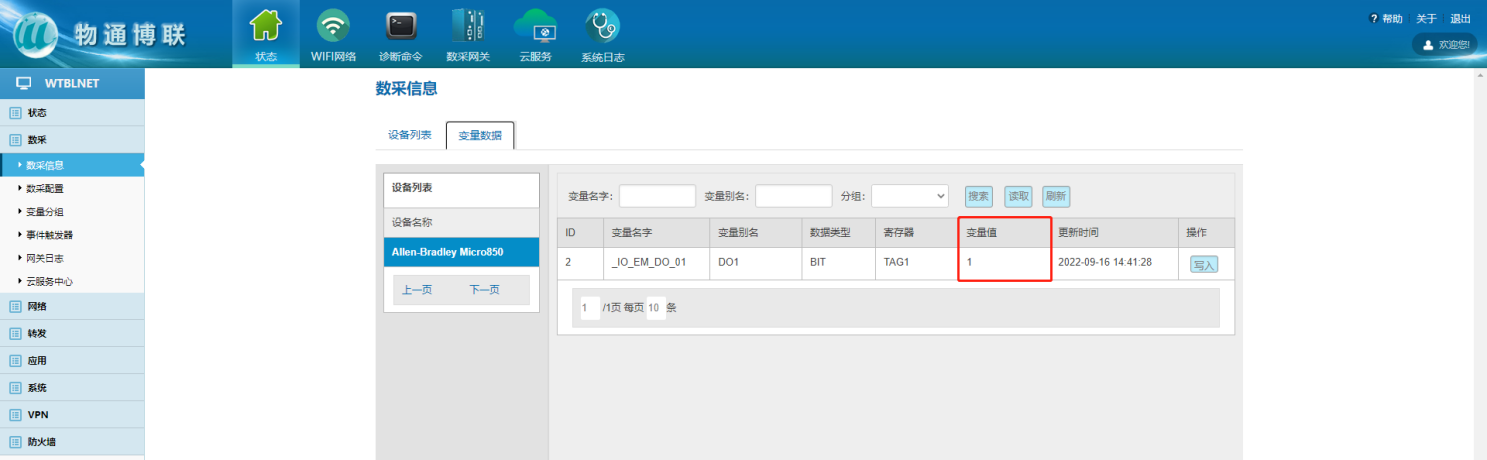Click the 退出 logout link
Screen dimensions: 1487x460
tap(1460, 19)
